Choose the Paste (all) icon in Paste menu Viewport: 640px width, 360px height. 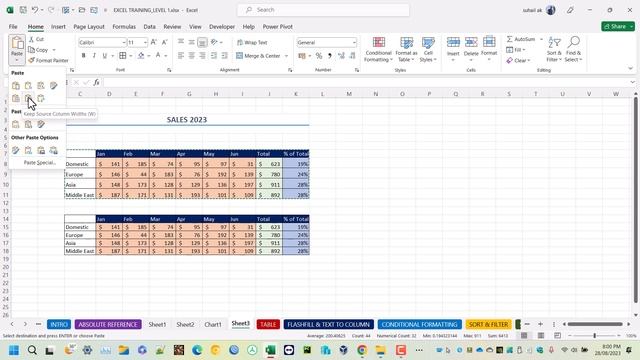[x=16, y=86]
